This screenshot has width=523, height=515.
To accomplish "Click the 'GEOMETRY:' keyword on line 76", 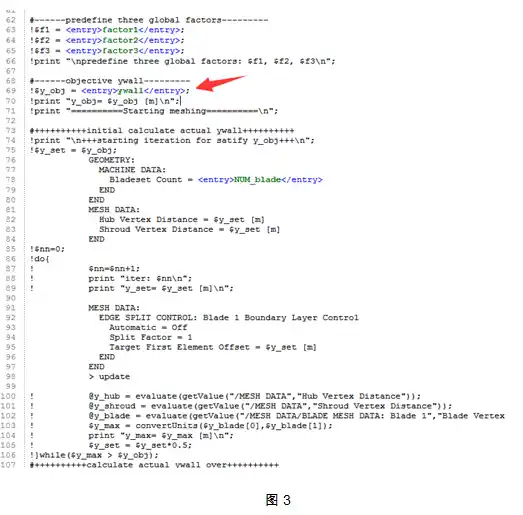I will click(111, 160).
